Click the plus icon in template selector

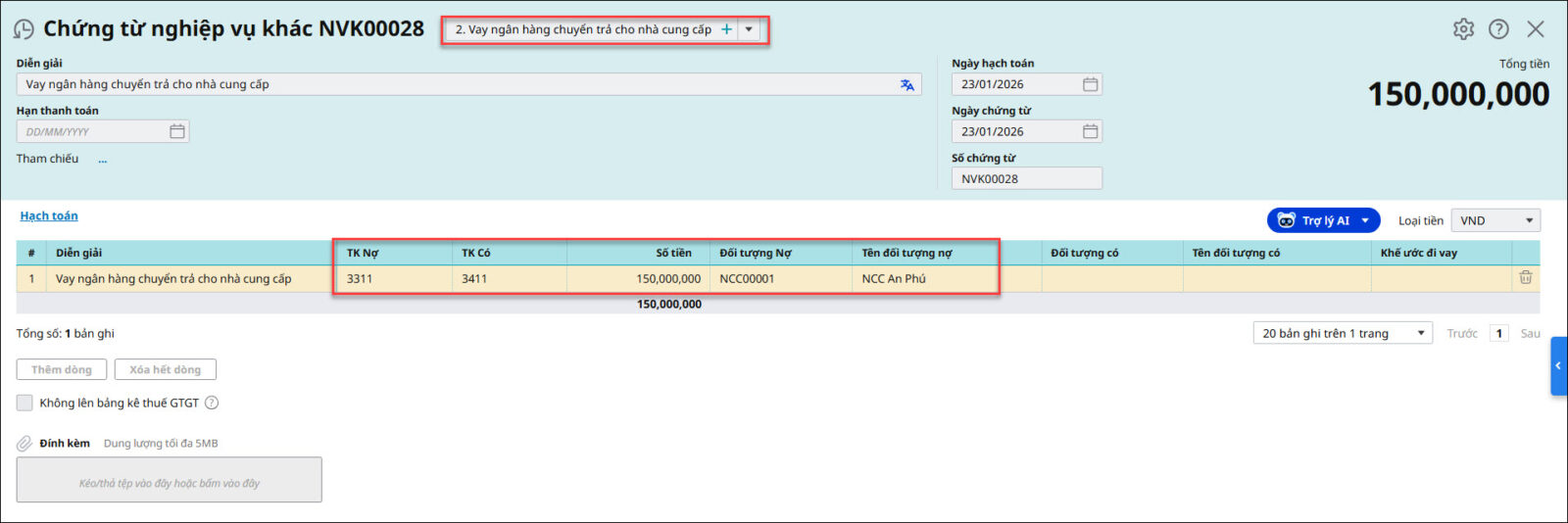(726, 29)
